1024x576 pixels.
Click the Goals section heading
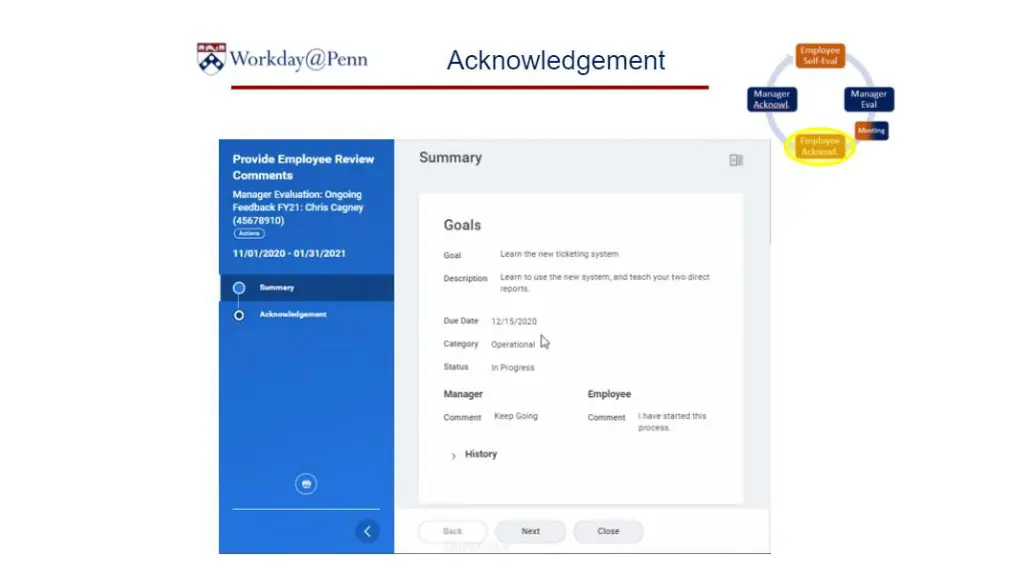click(462, 225)
